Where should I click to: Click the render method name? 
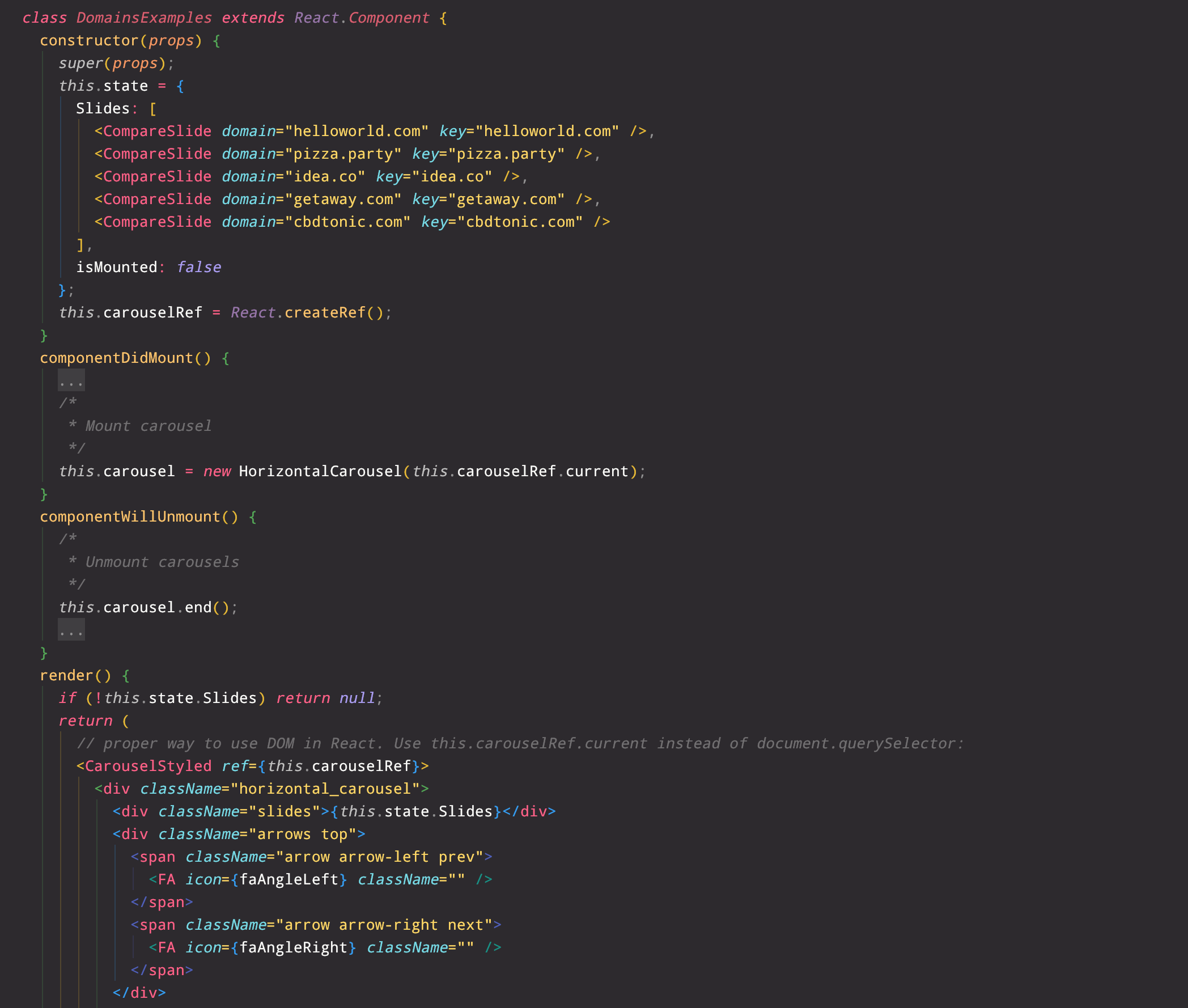[66, 675]
